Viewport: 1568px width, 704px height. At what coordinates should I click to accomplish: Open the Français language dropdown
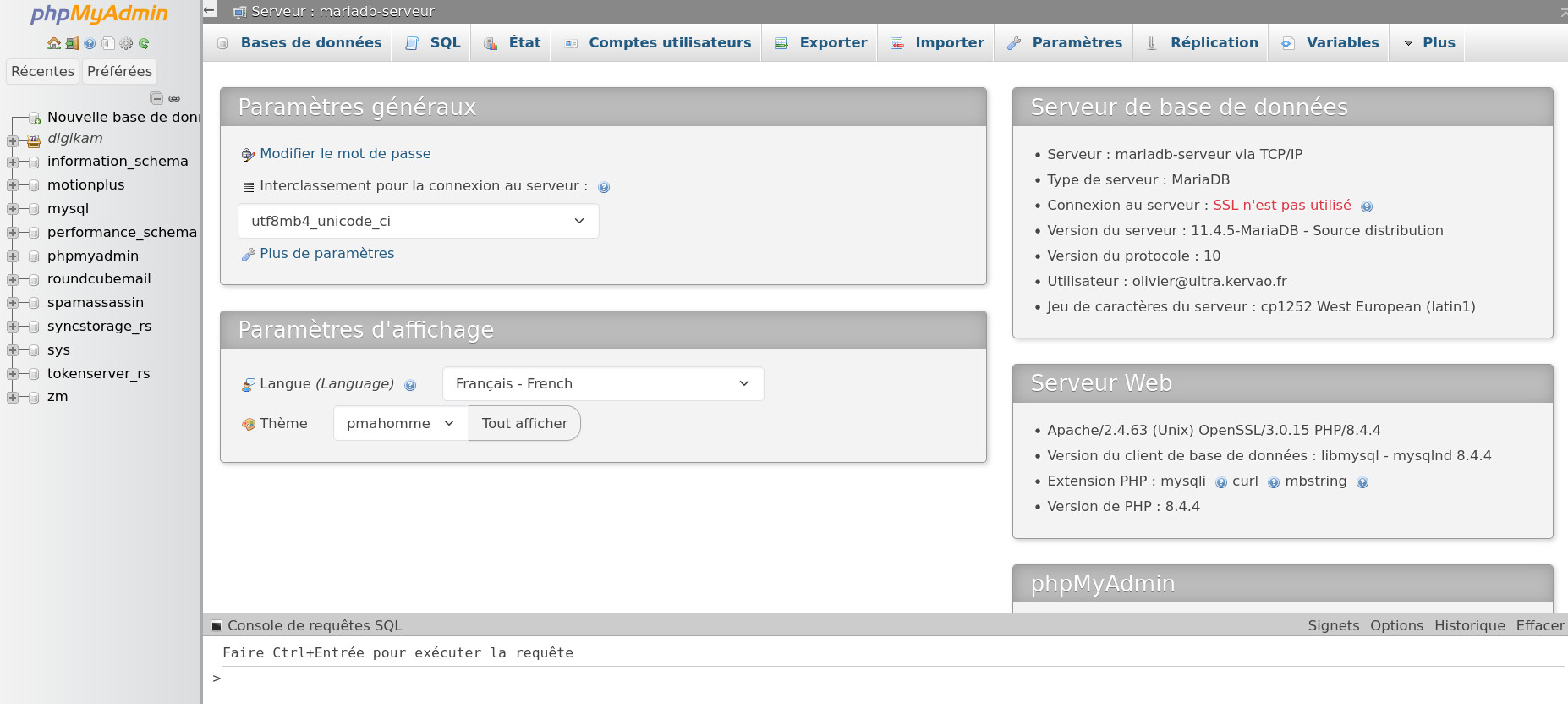(x=602, y=383)
